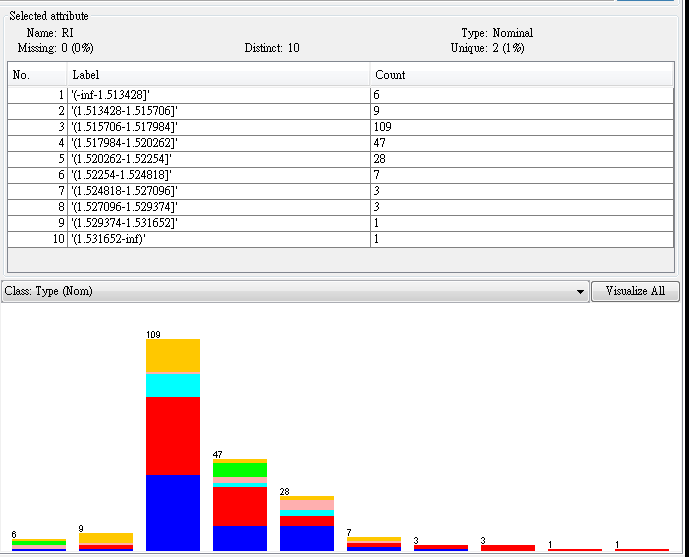Click count cell showing 28
This screenshot has width=689, height=557.
click(x=522, y=159)
